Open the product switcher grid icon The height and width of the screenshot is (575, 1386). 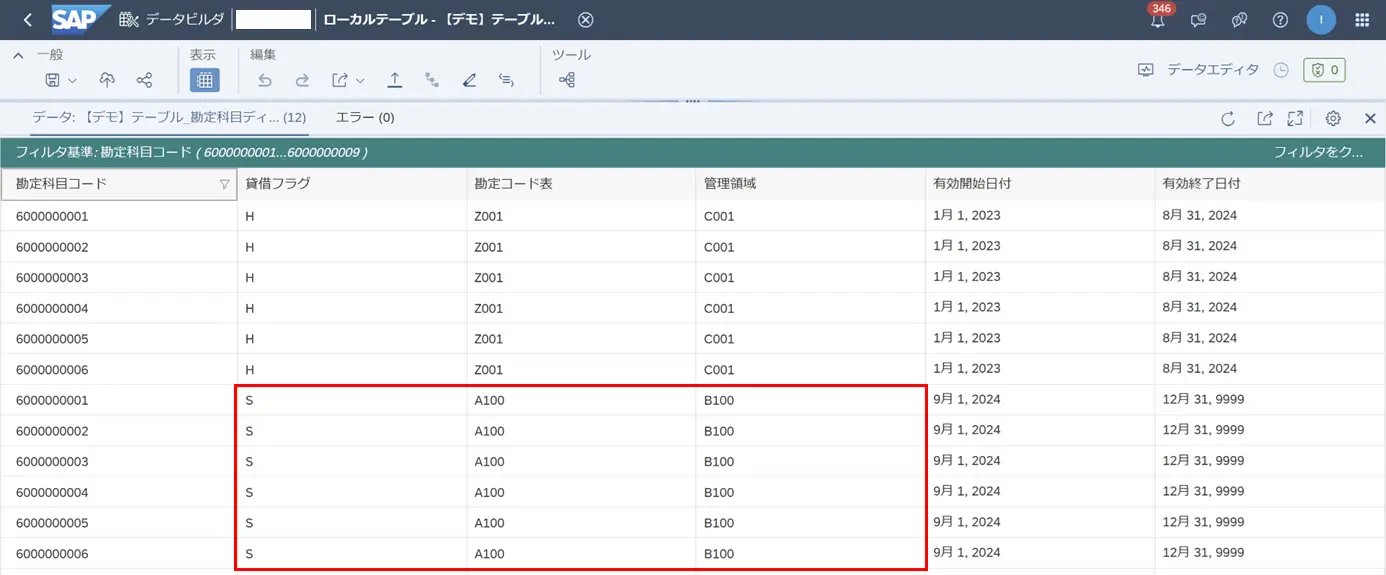[1362, 20]
